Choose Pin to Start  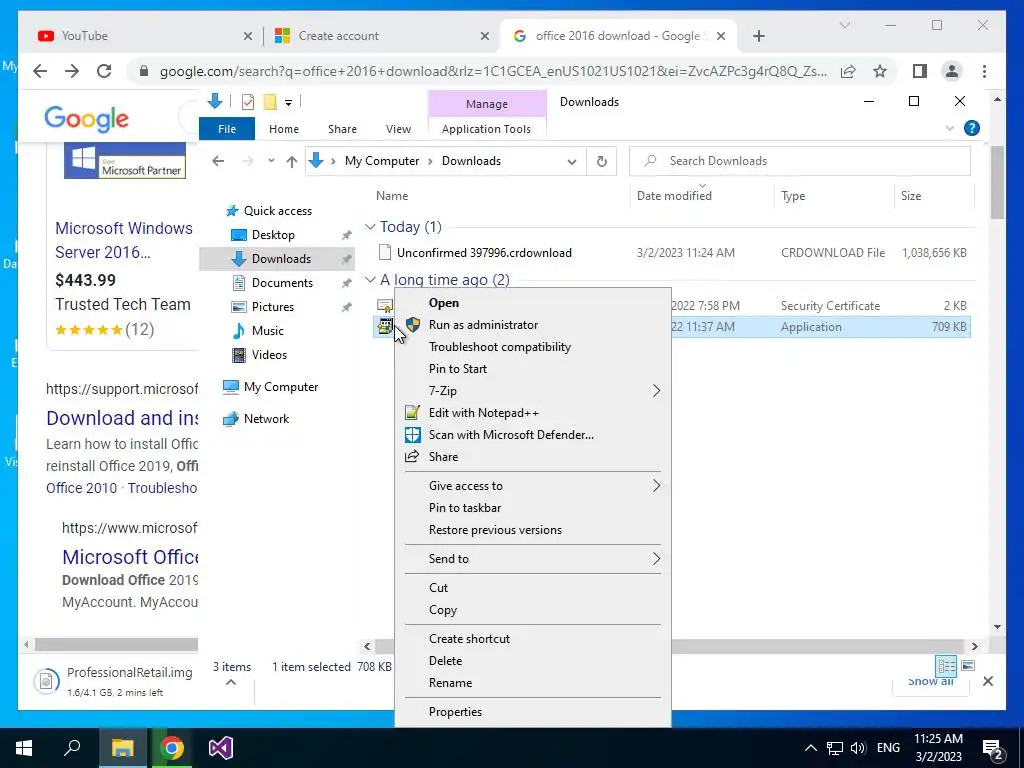click(458, 369)
